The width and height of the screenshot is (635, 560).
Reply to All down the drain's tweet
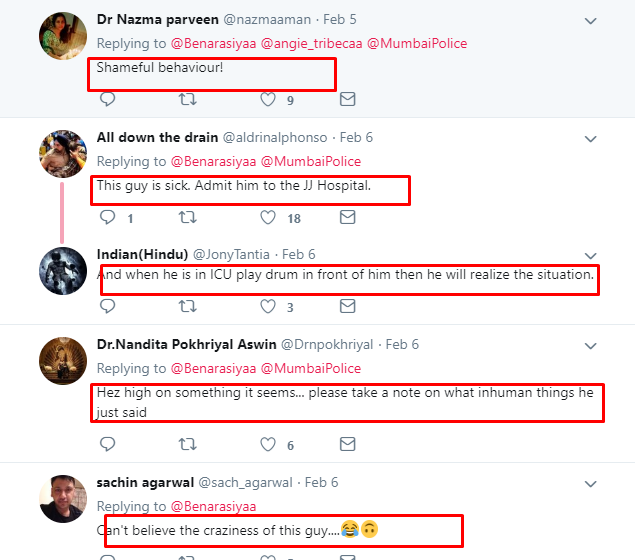(108, 217)
